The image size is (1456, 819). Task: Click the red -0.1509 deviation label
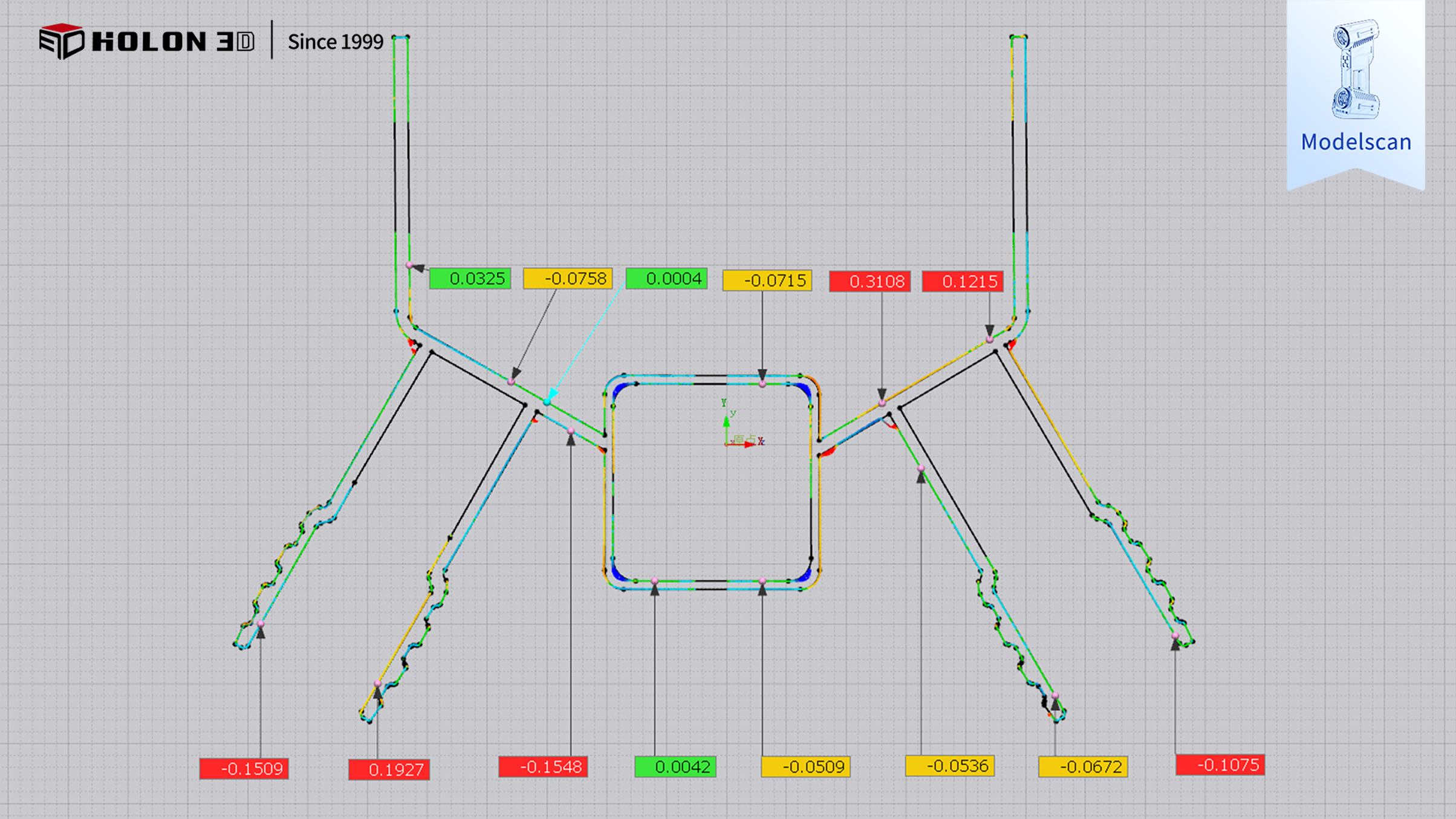point(244,769)
